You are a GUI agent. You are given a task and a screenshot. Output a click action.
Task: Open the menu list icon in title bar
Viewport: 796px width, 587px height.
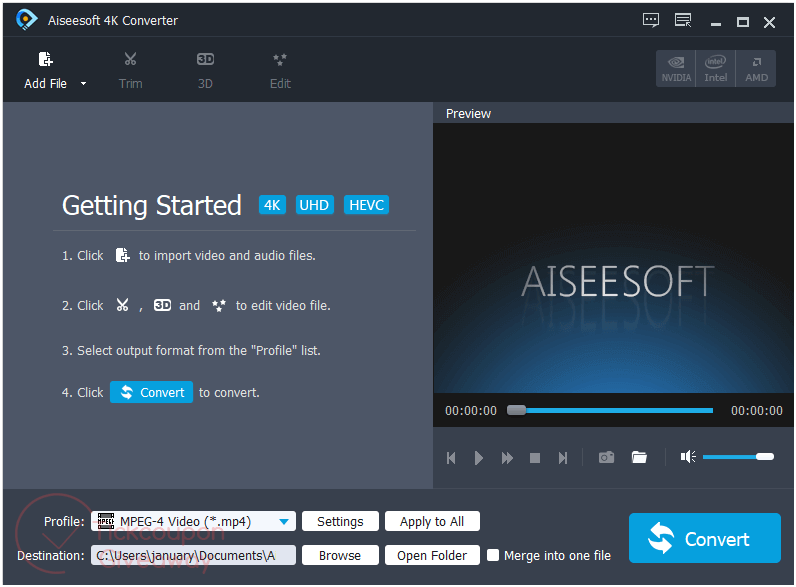tap(683, 20)
